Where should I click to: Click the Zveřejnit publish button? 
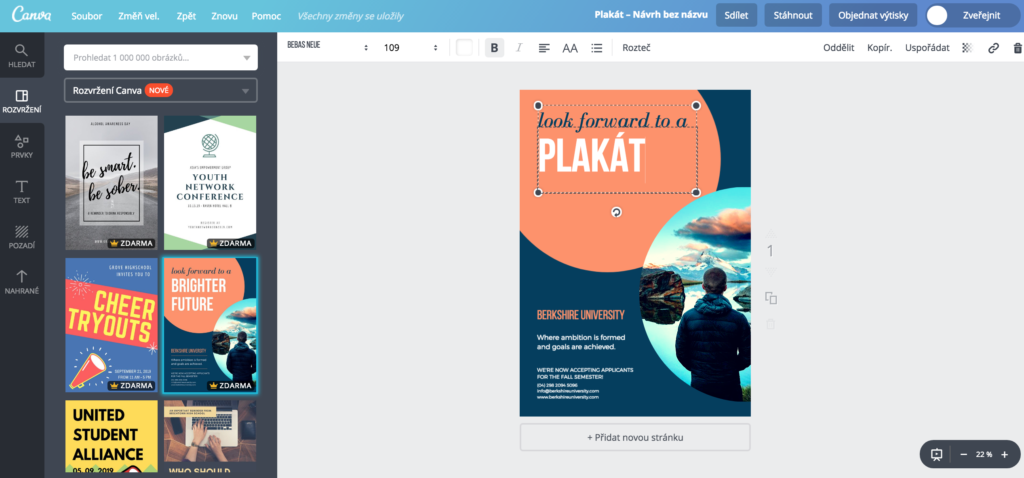pos(973,15)
